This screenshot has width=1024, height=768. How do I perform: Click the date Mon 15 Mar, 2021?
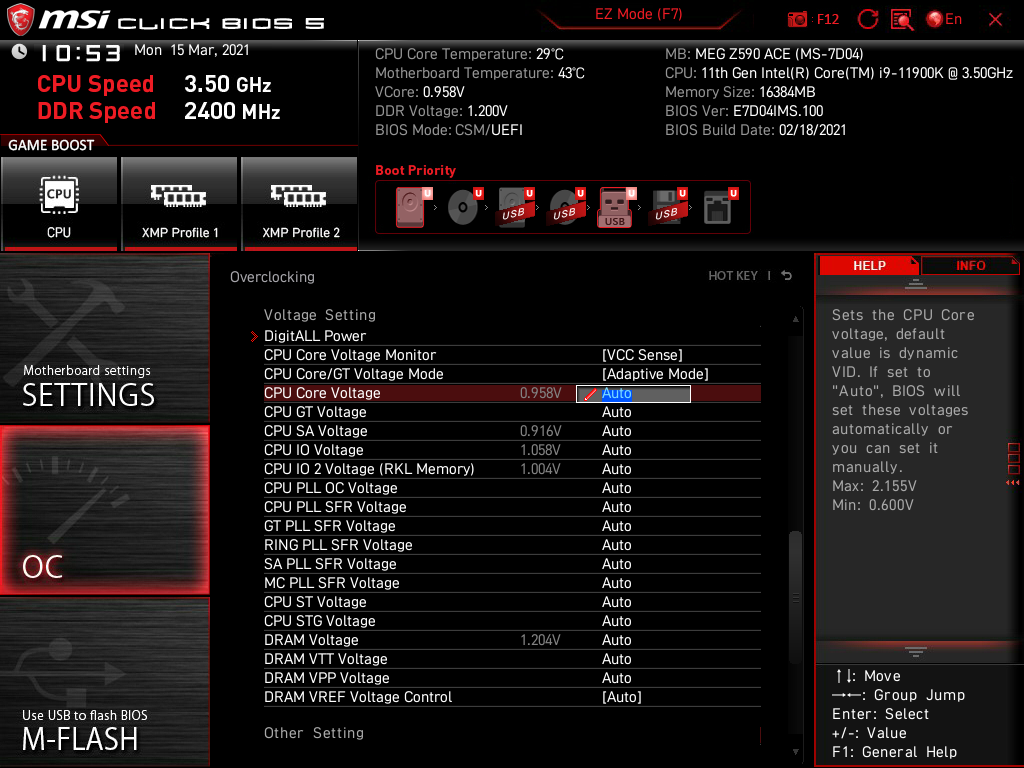pyautogui.click(x=191, y=50)
